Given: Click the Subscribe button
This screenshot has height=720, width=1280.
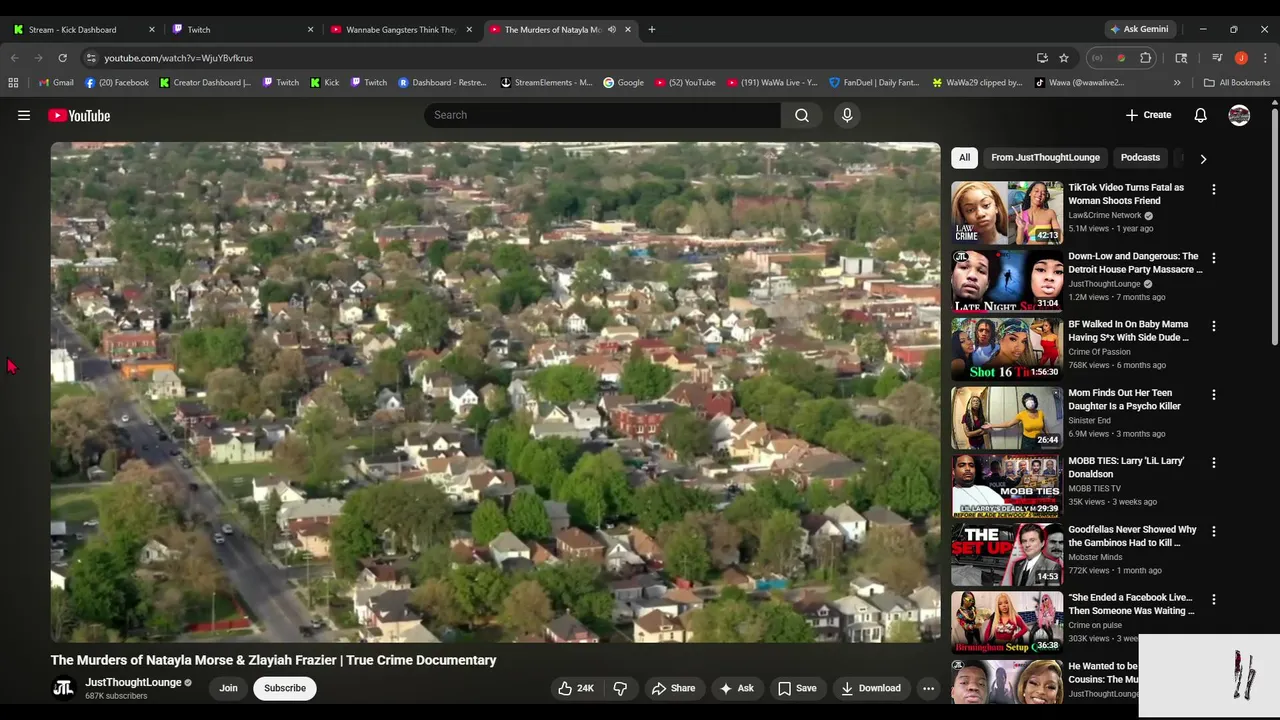Looking at the screenshot, I should pyautogui.click(x=285, y=688).
